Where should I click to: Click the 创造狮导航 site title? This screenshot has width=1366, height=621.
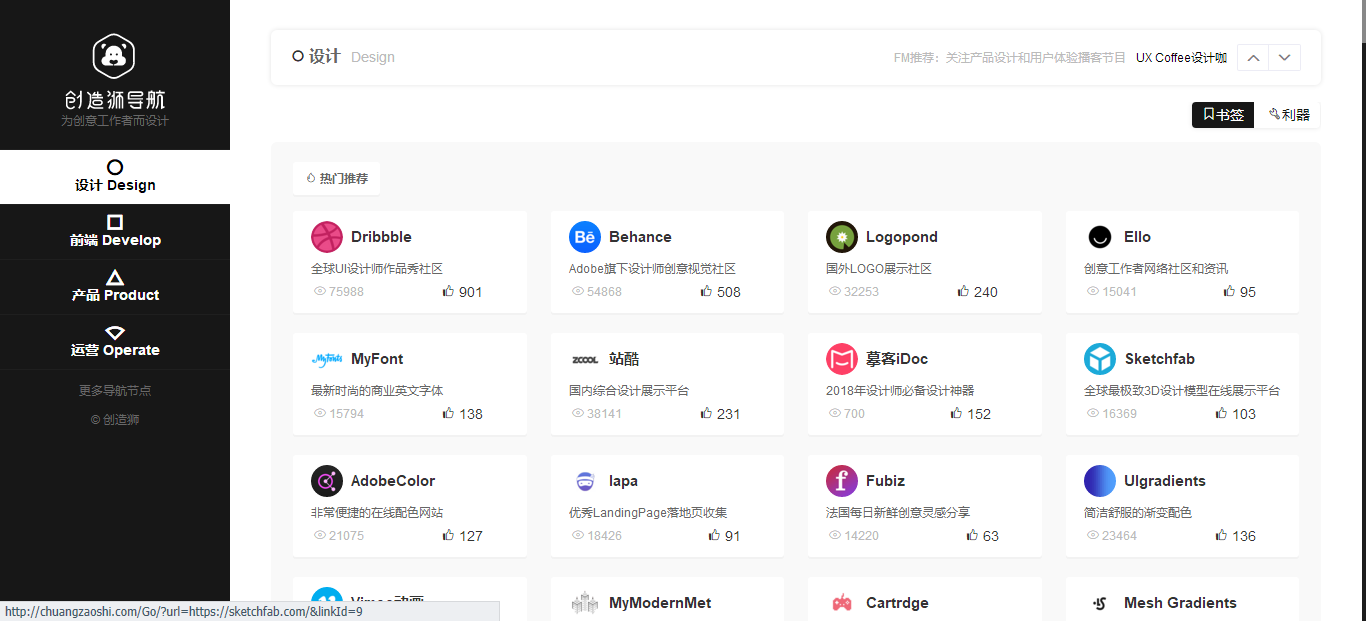115,100
